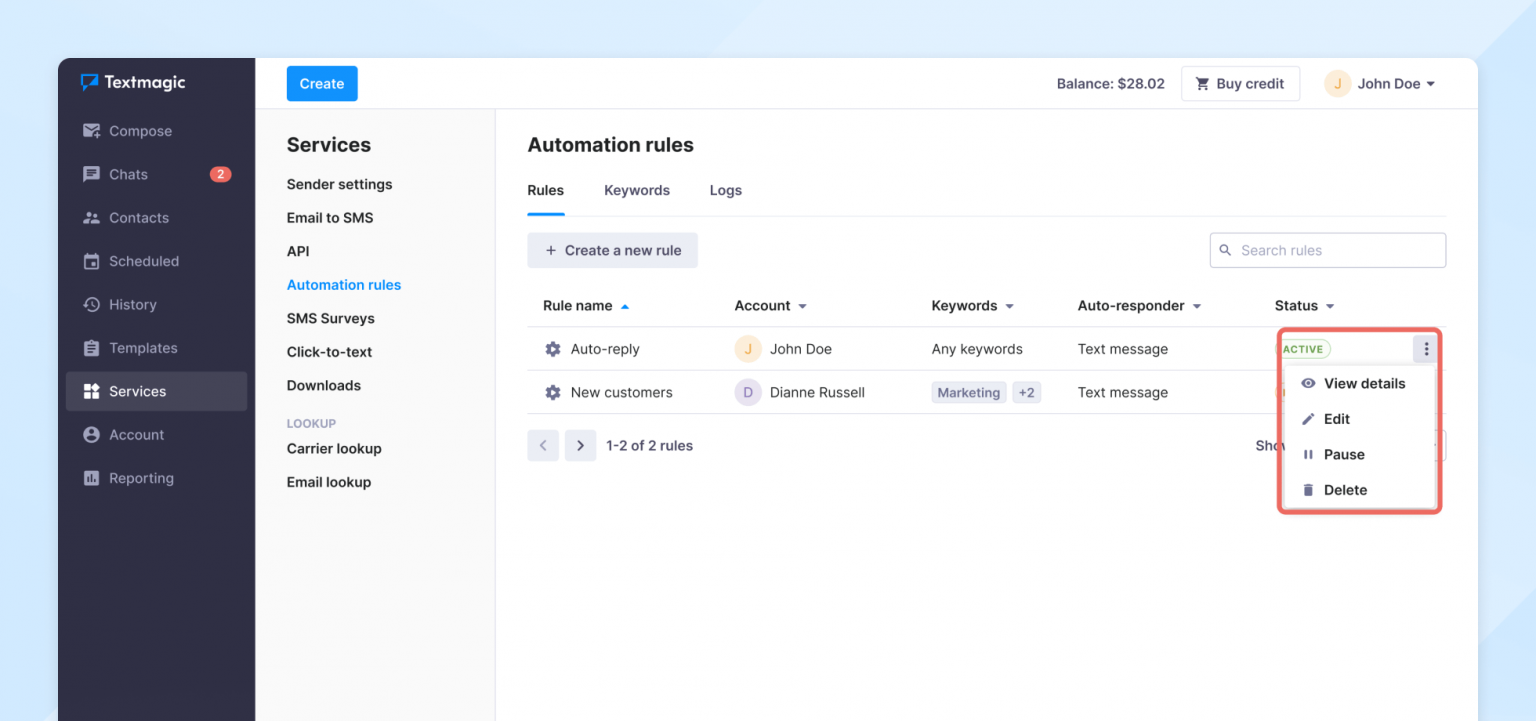Select the Compose icon in the sidebar

coord(91,130)
